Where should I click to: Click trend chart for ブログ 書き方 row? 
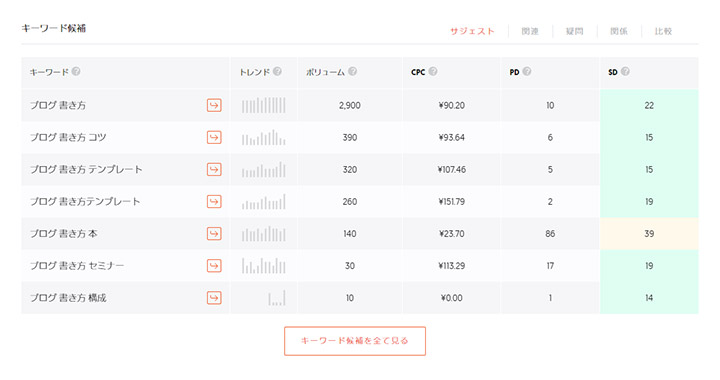click(x=264, y=105)
